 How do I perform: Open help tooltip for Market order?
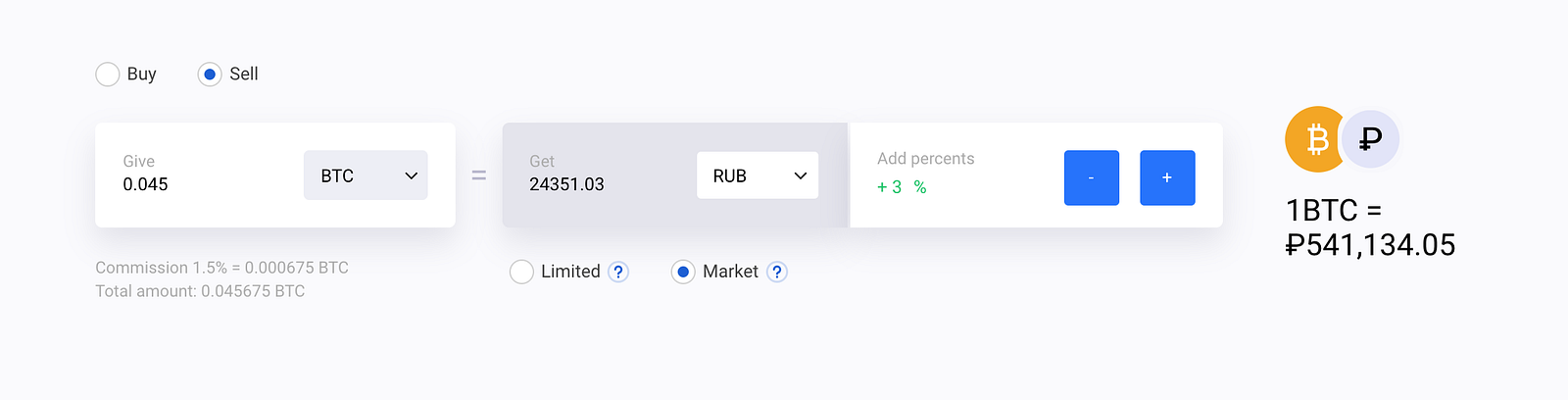coord(777,272)
